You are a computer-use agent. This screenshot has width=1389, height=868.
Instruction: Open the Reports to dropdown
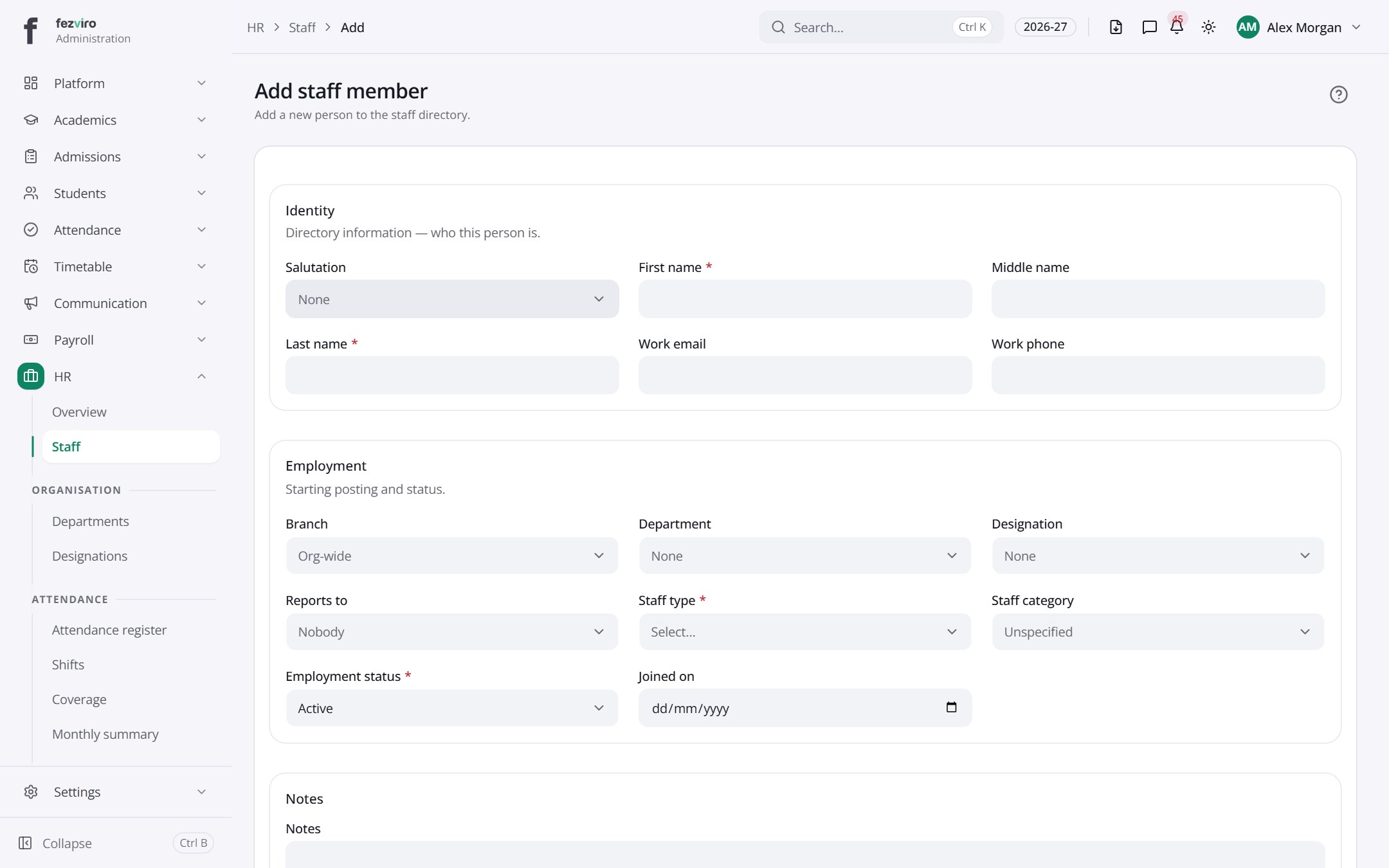pyautogui.click(x=452, y=631)
